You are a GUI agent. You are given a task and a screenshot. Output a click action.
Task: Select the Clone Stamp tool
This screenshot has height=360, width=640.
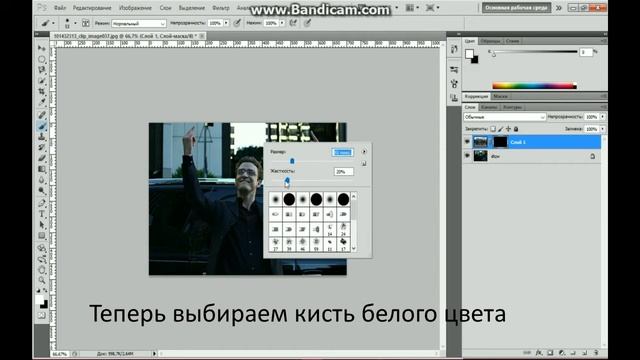tap(42, 137)
